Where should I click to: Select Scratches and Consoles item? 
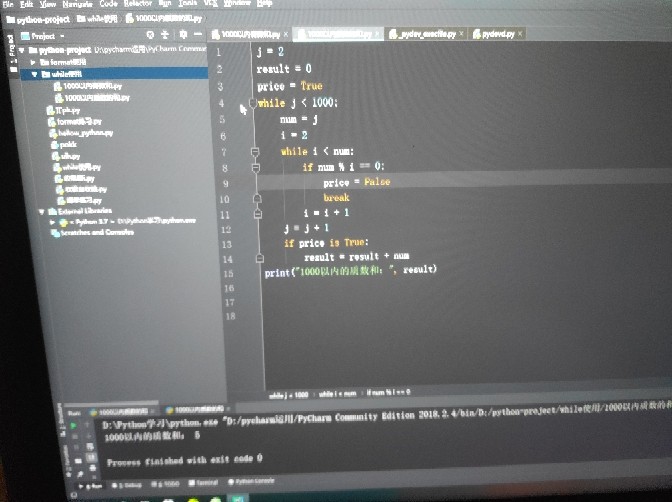92,233
